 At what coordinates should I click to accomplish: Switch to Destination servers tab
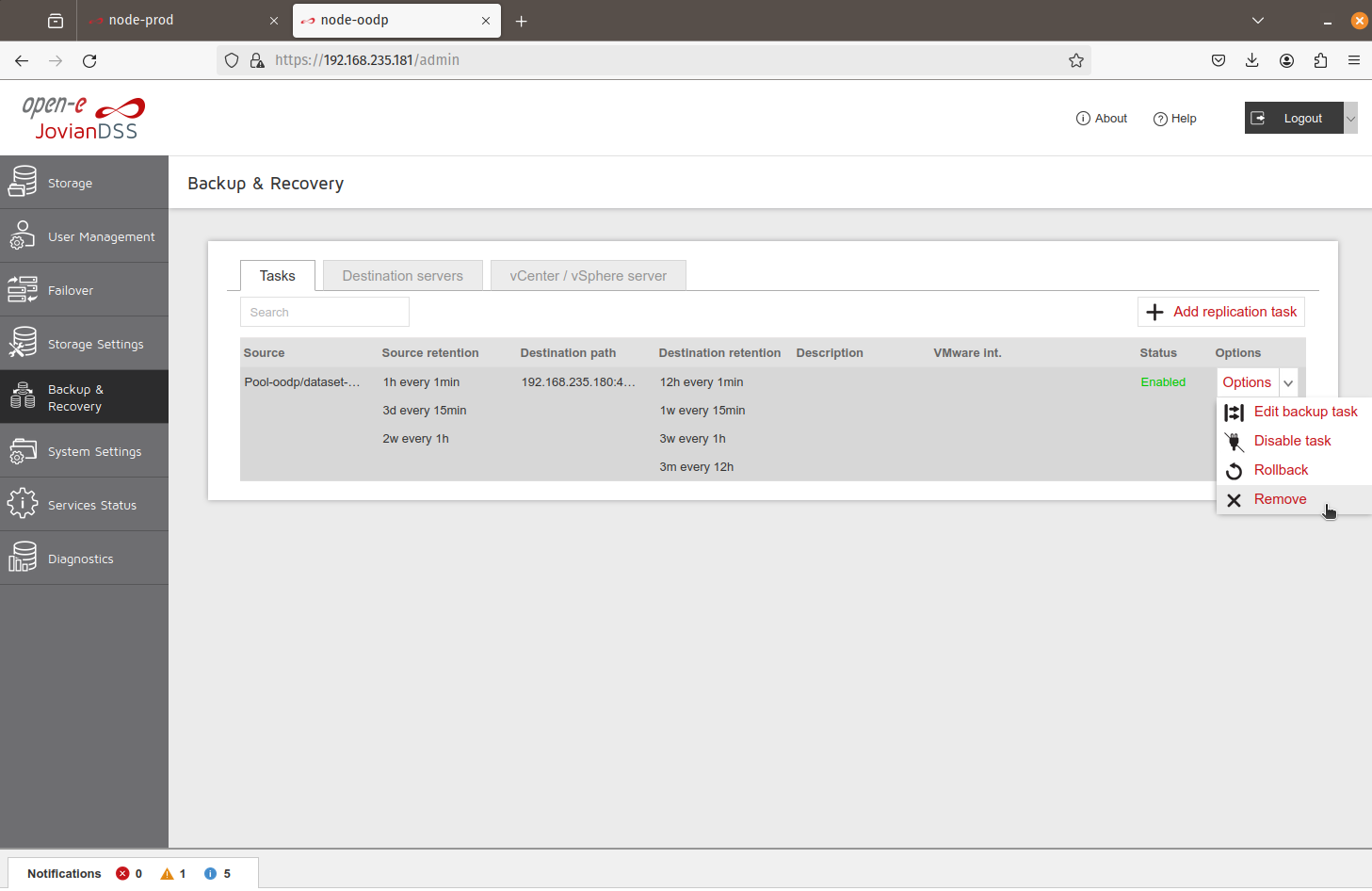coord(403,275)
